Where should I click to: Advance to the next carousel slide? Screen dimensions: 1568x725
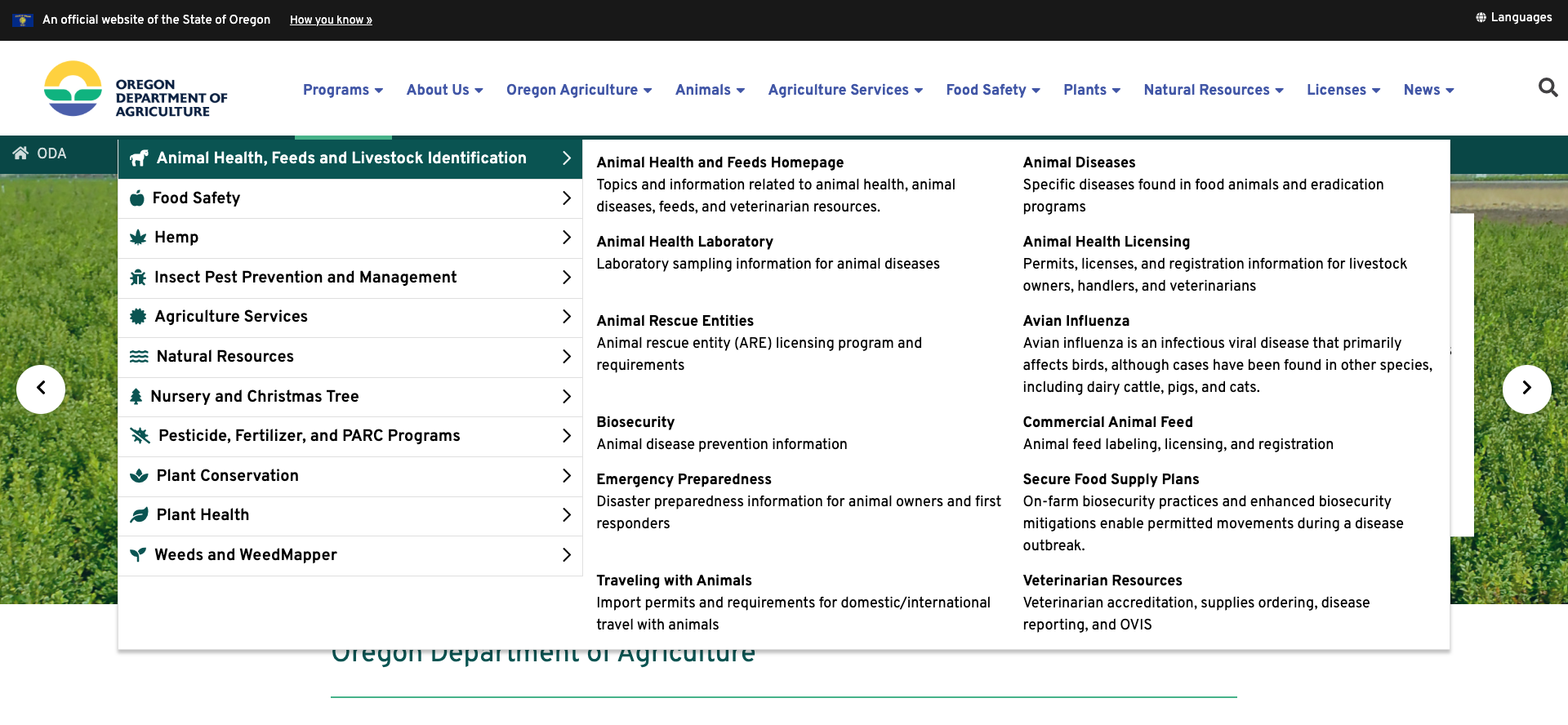coord(1526,389)
